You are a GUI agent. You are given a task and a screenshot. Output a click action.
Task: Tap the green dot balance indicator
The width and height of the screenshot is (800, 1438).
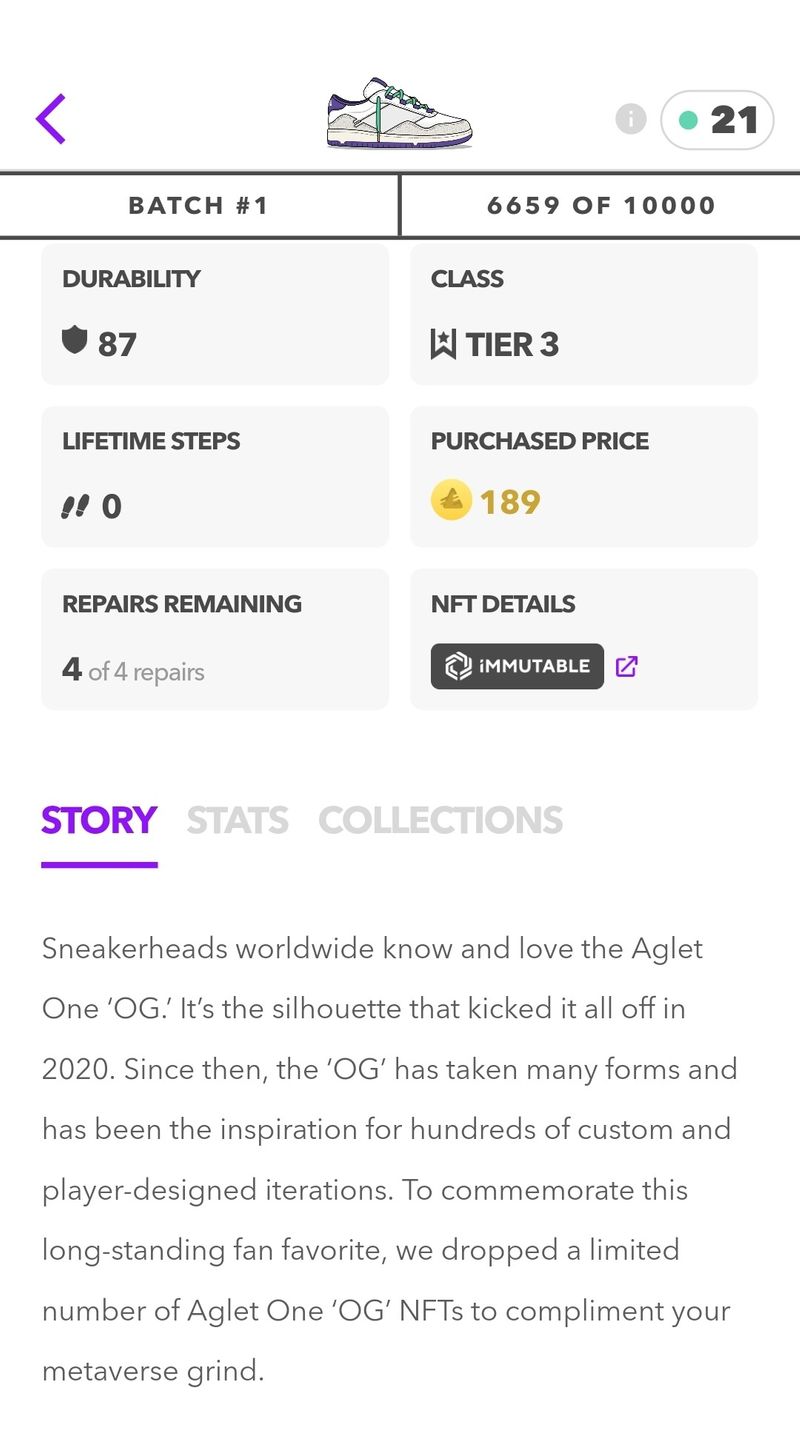click(688, 120)
